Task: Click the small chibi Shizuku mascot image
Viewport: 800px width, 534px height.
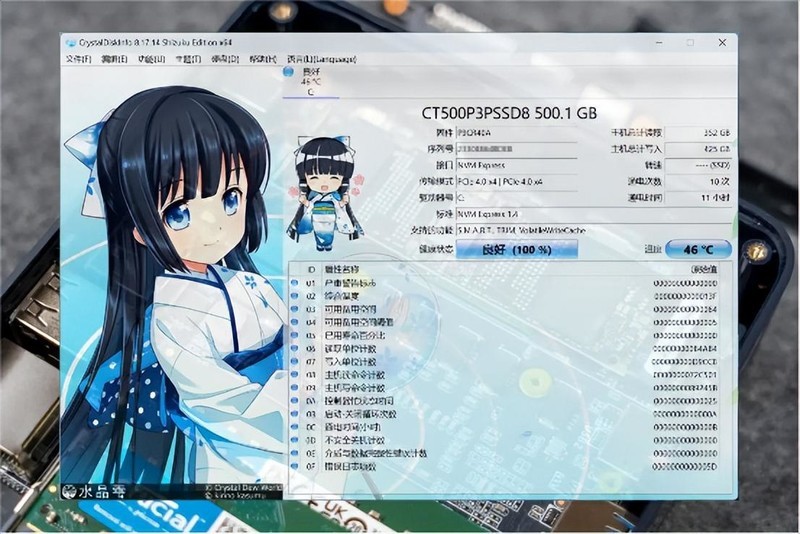Action: [x=326, y=194]
